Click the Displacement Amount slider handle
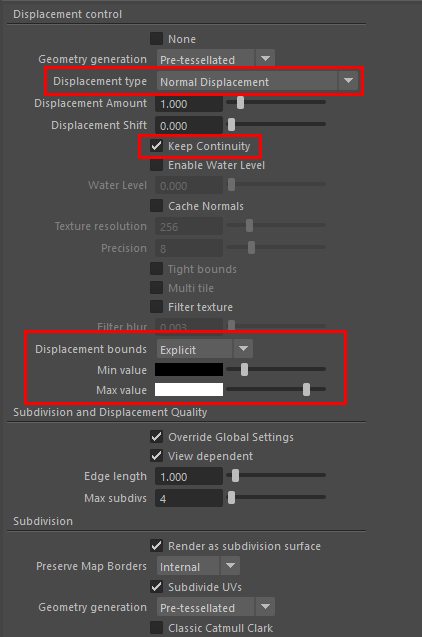Viewport: 422px width, 637px height. [240, 102]
